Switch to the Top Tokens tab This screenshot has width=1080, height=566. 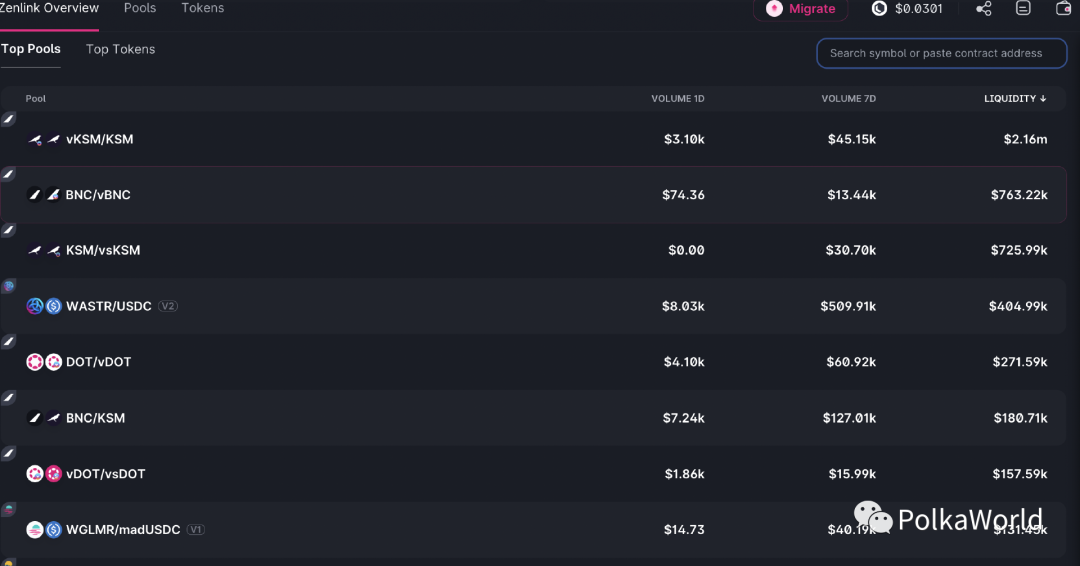[120, 49]
